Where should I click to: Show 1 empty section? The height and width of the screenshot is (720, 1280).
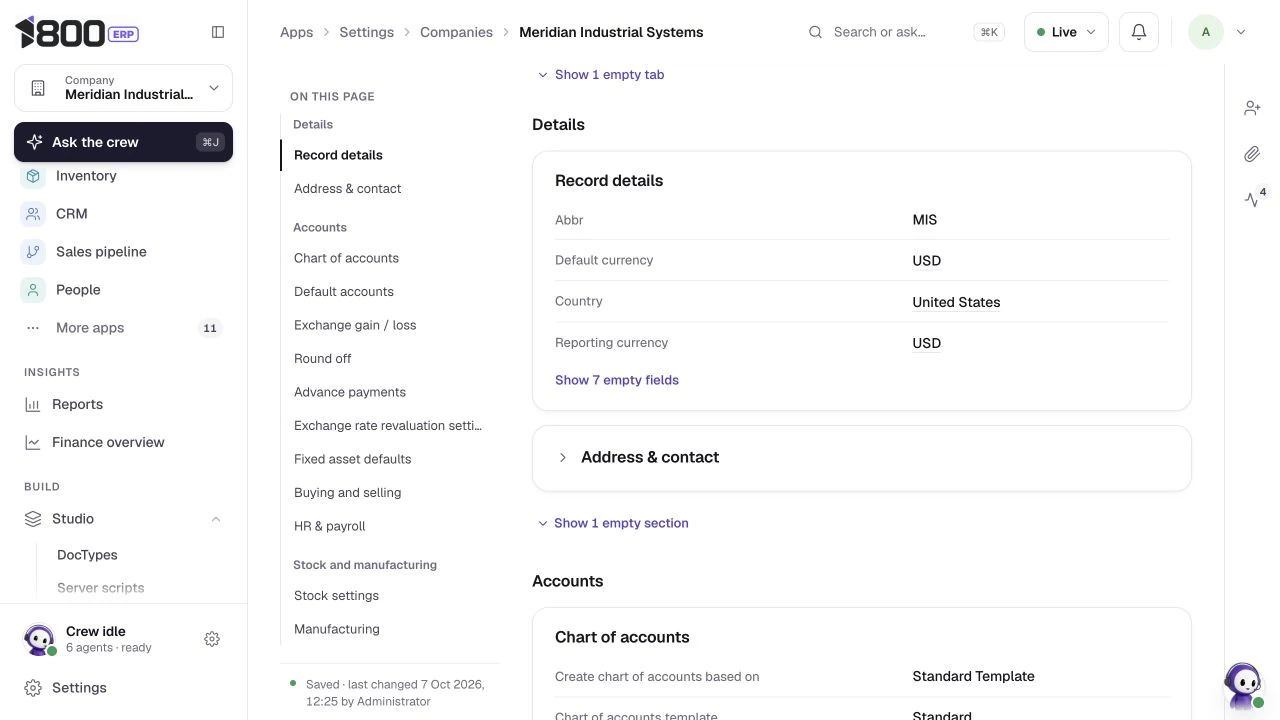tap(613, 523)
